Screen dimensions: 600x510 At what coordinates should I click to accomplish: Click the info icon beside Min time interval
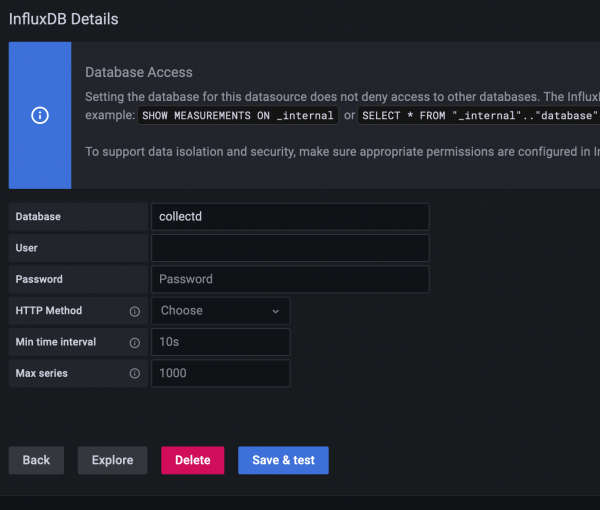pyautogui.click(x=135, y=343)
